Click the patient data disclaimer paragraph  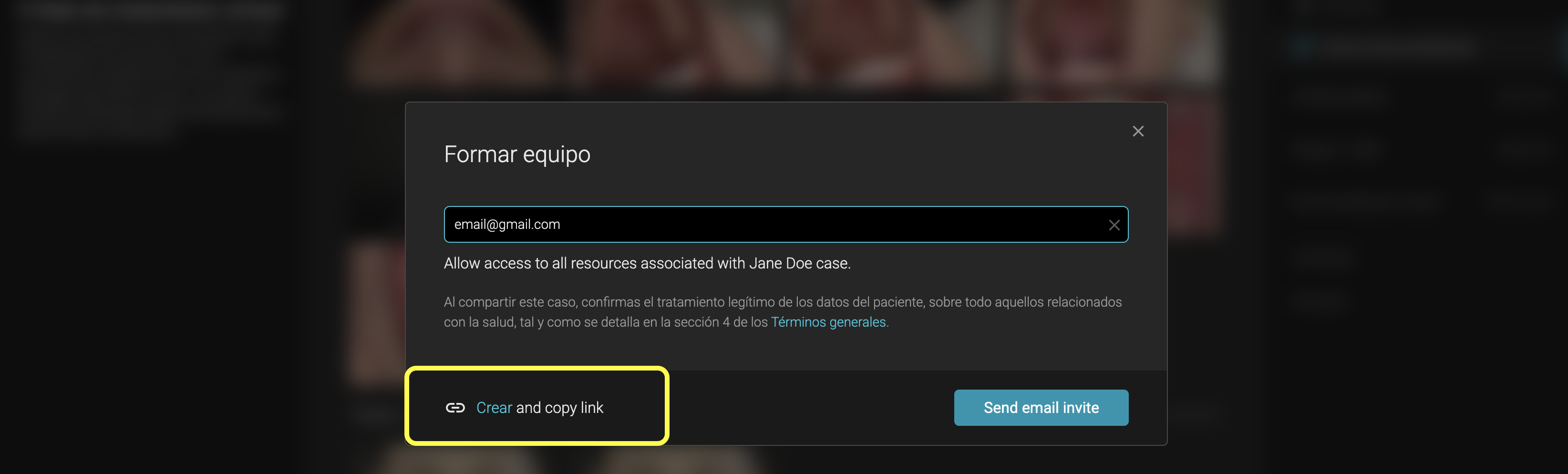pyautogui.click(x=782, y=302)
